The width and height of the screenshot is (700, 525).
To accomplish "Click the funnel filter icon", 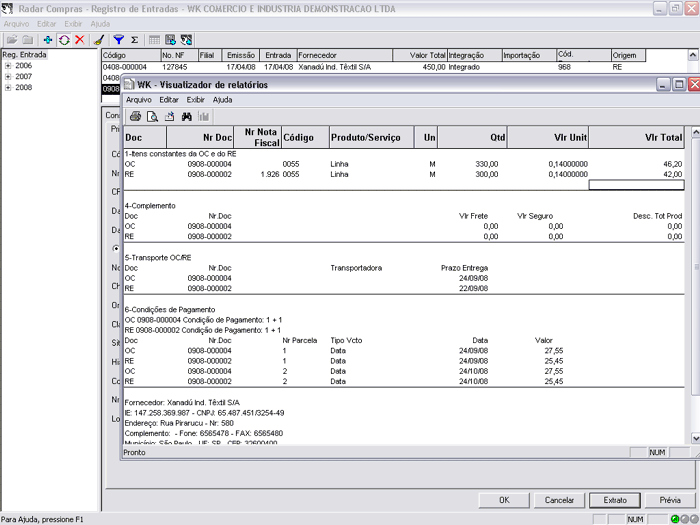I will (x=118, y=39).
